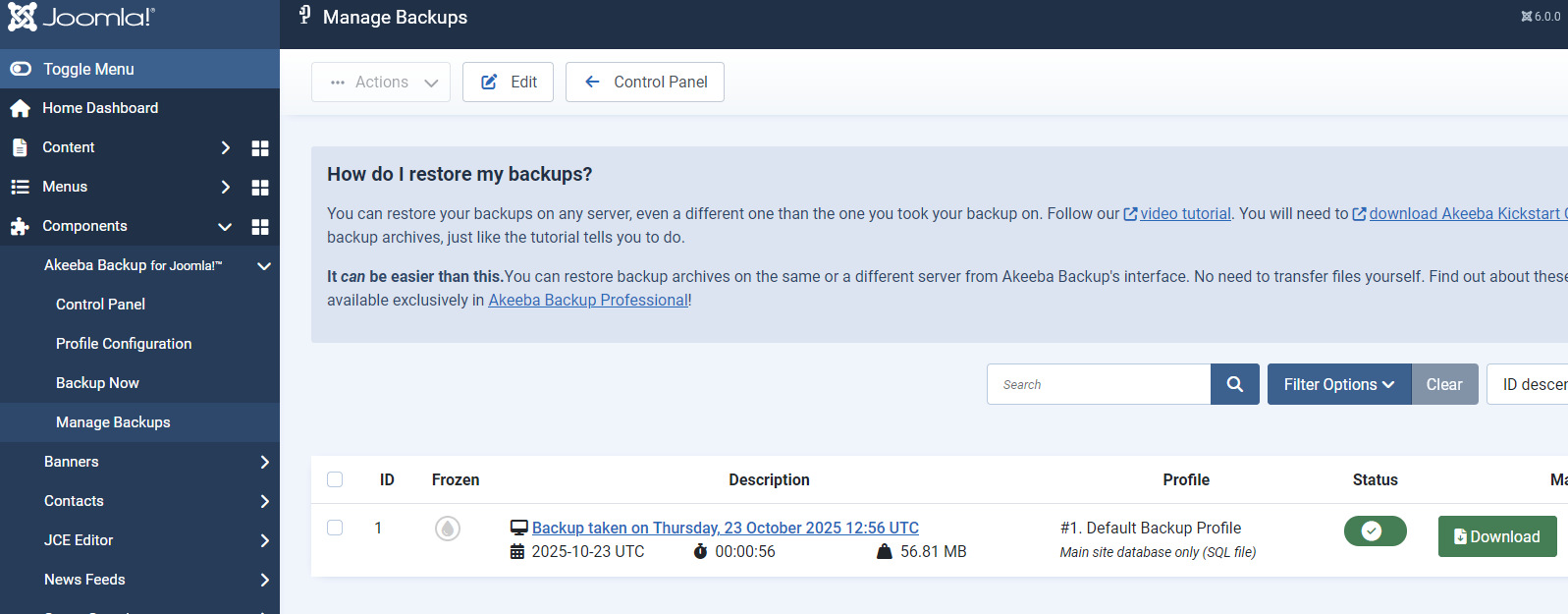Sort by Description column header
Image resolution: width=1568 pixels, height=614 pixels.
(x=769, y=479)
